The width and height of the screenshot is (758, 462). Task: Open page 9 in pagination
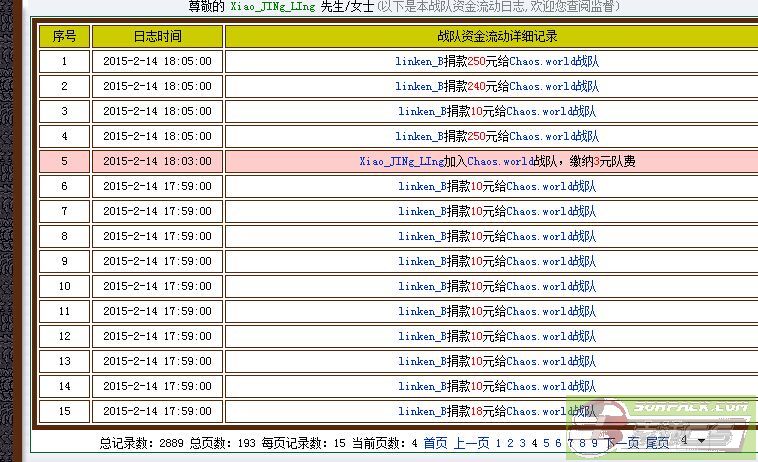[x=594, y=442]
